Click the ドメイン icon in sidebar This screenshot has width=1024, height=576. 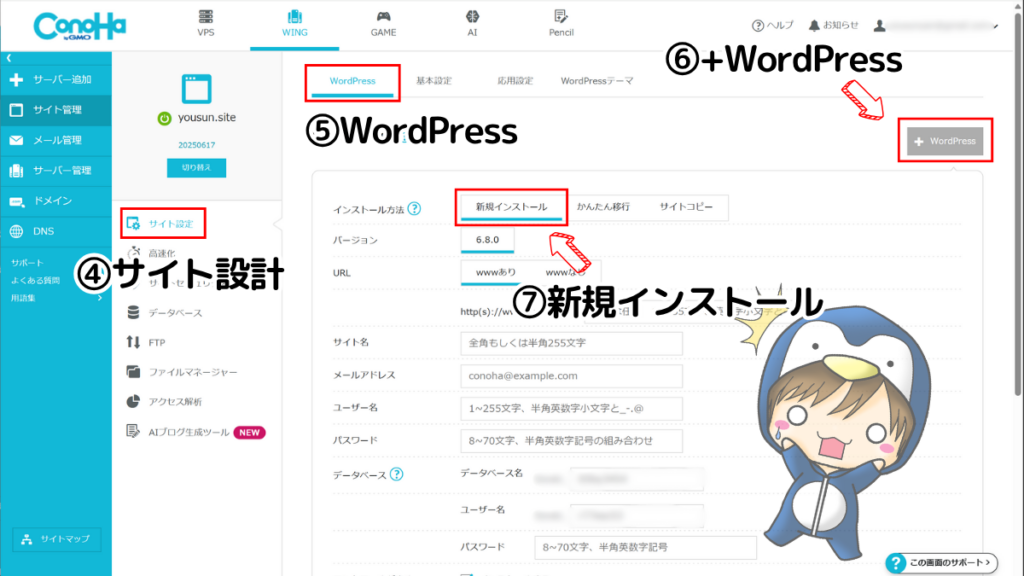coord(16,201)
